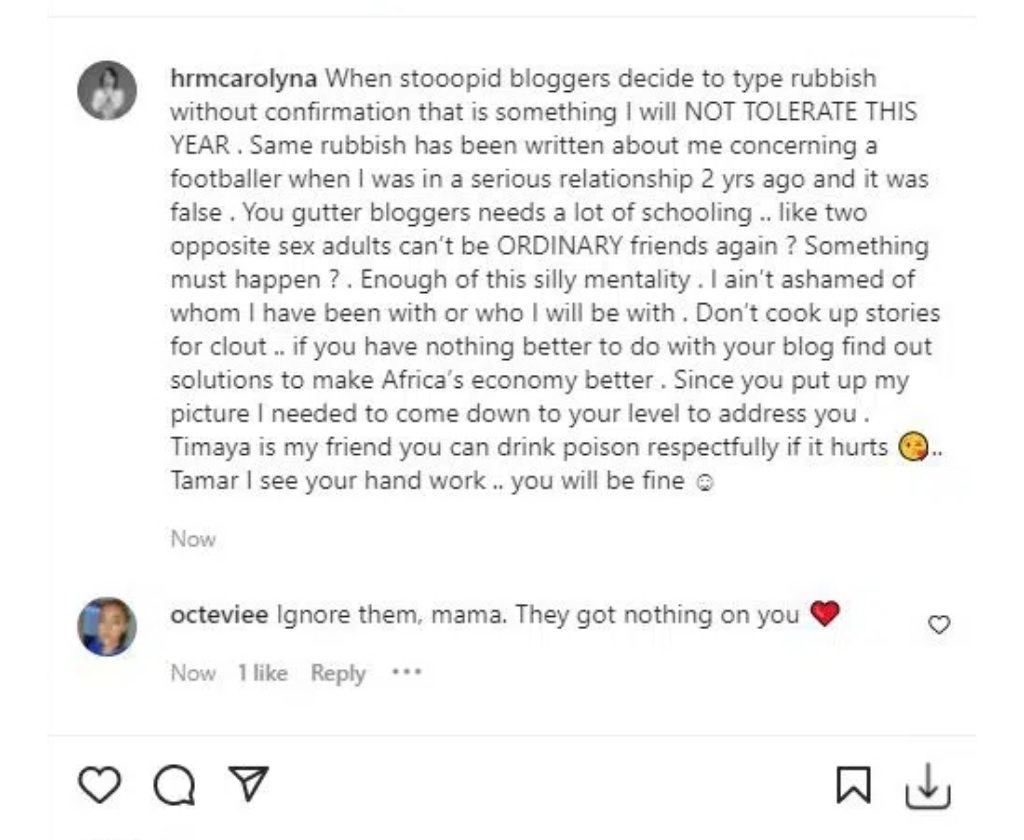Visit the hrmcarolyna username link
The image size is (1024, 840).
[x=246, y=78]
